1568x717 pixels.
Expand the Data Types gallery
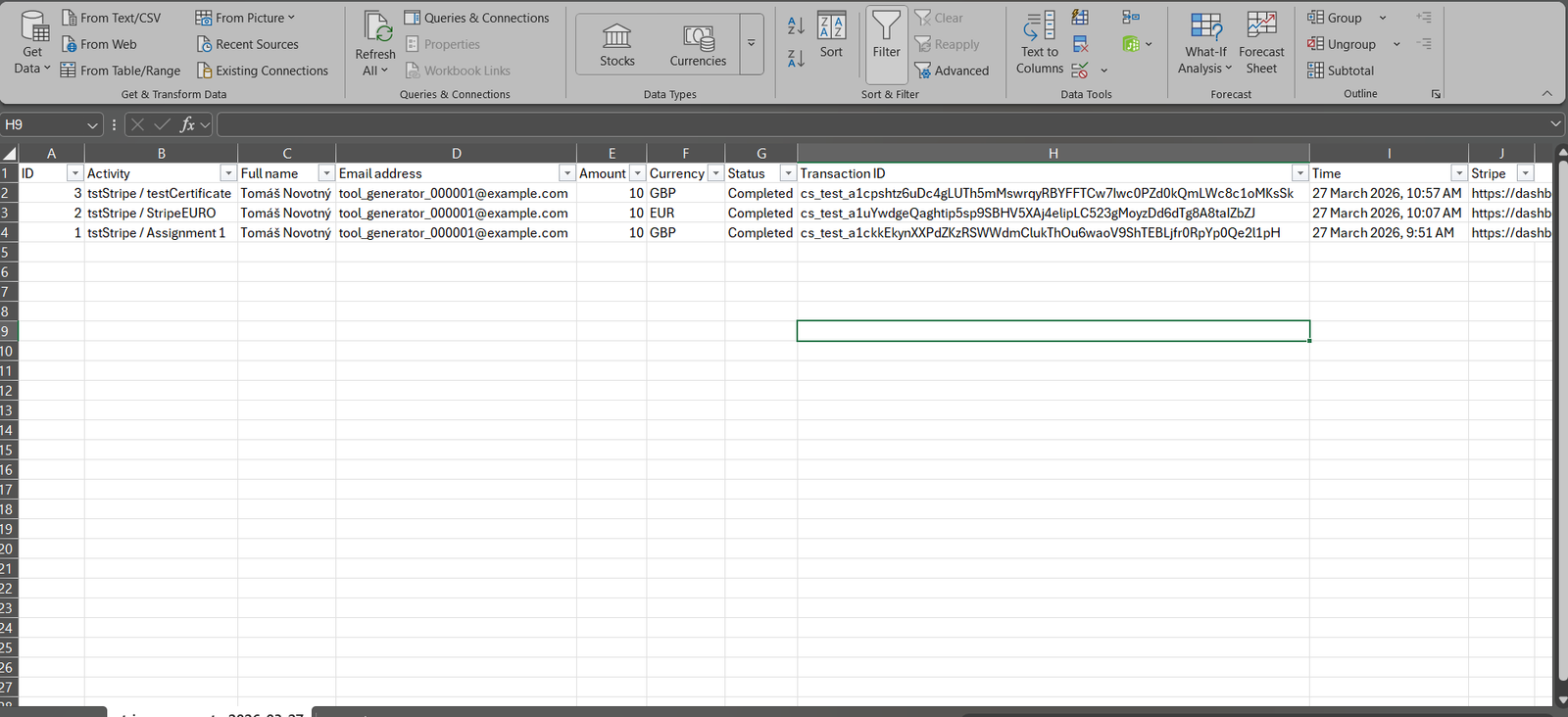pos(752,43)
